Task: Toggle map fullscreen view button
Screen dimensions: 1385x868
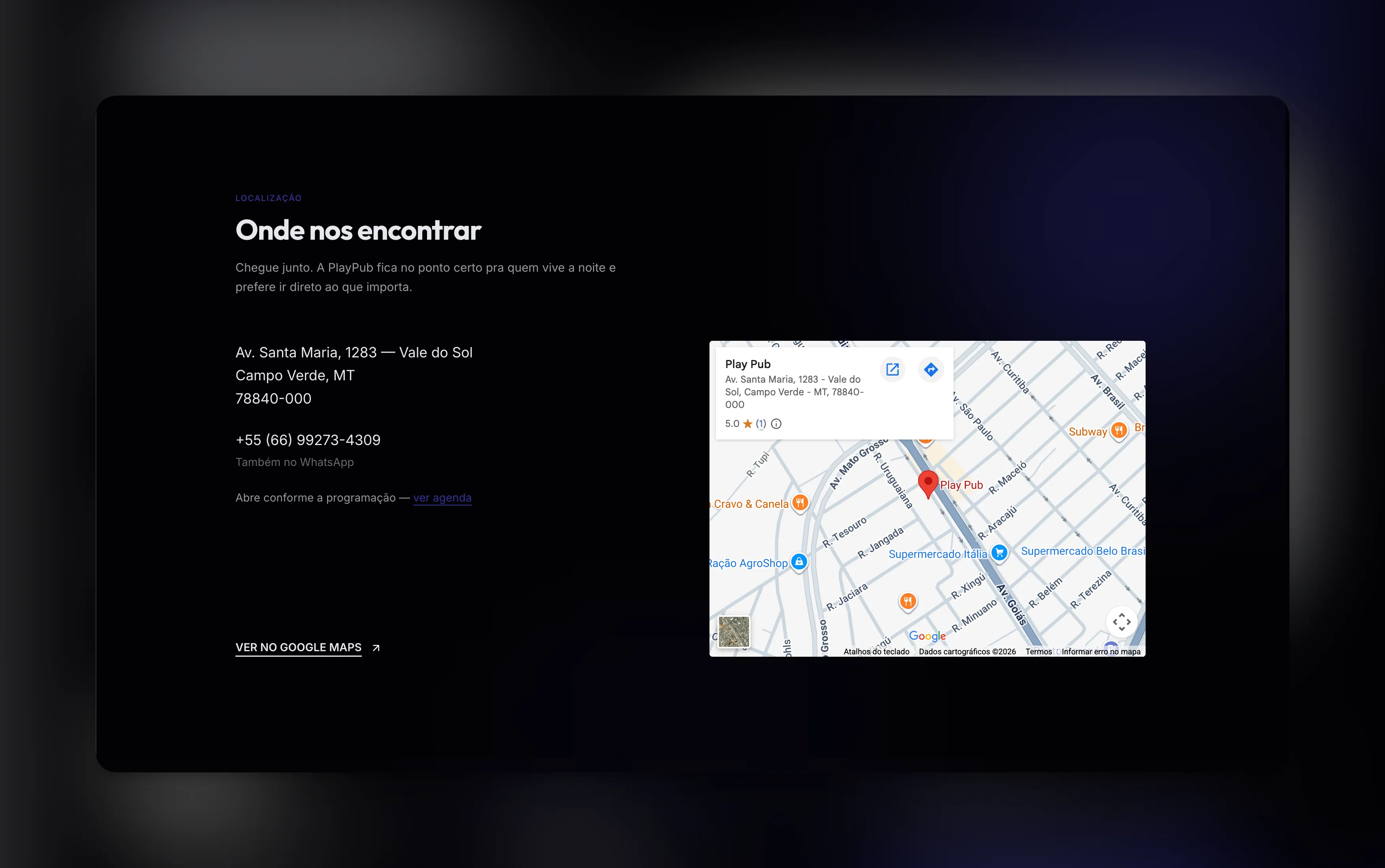Action: click(x=1122, y=622)
